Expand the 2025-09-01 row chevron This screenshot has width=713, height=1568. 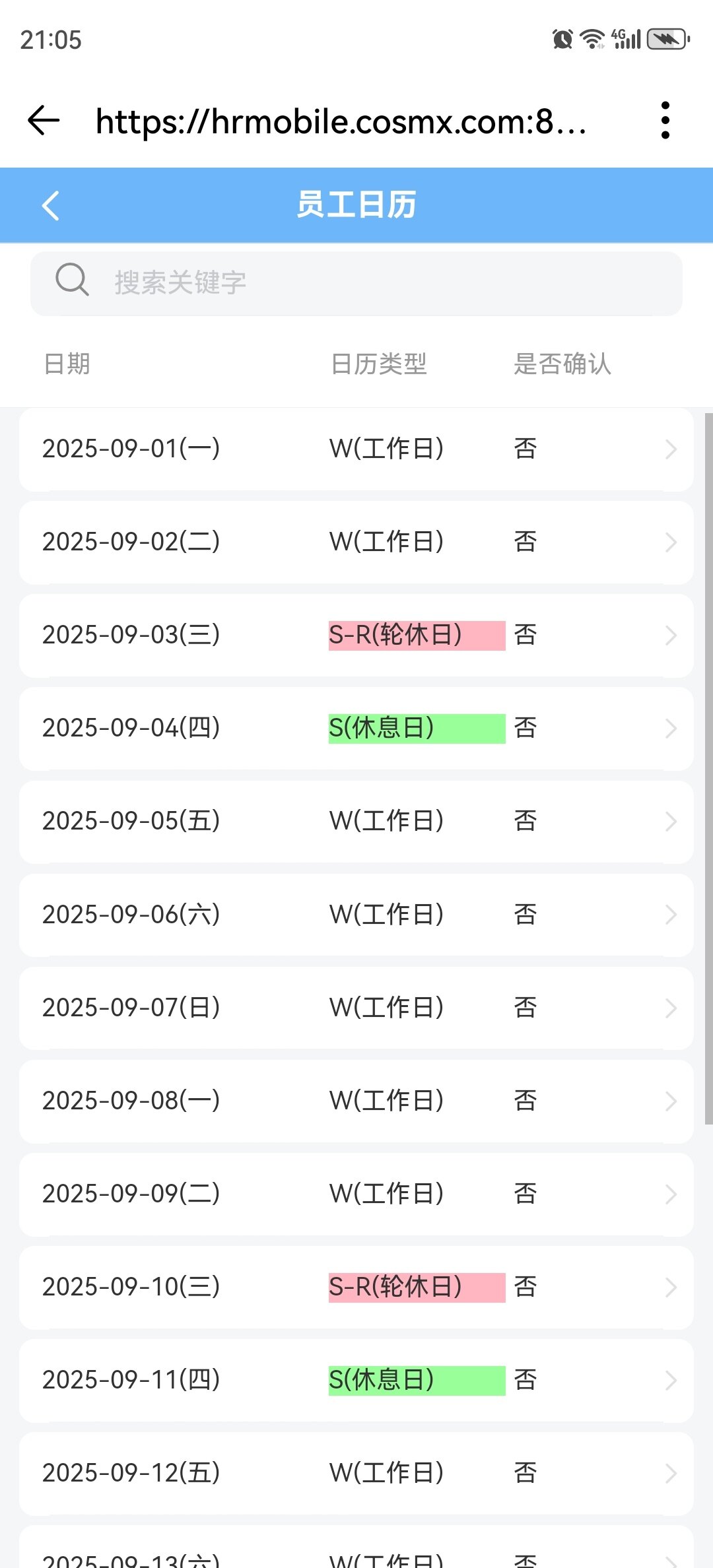[x=671, y=449]
